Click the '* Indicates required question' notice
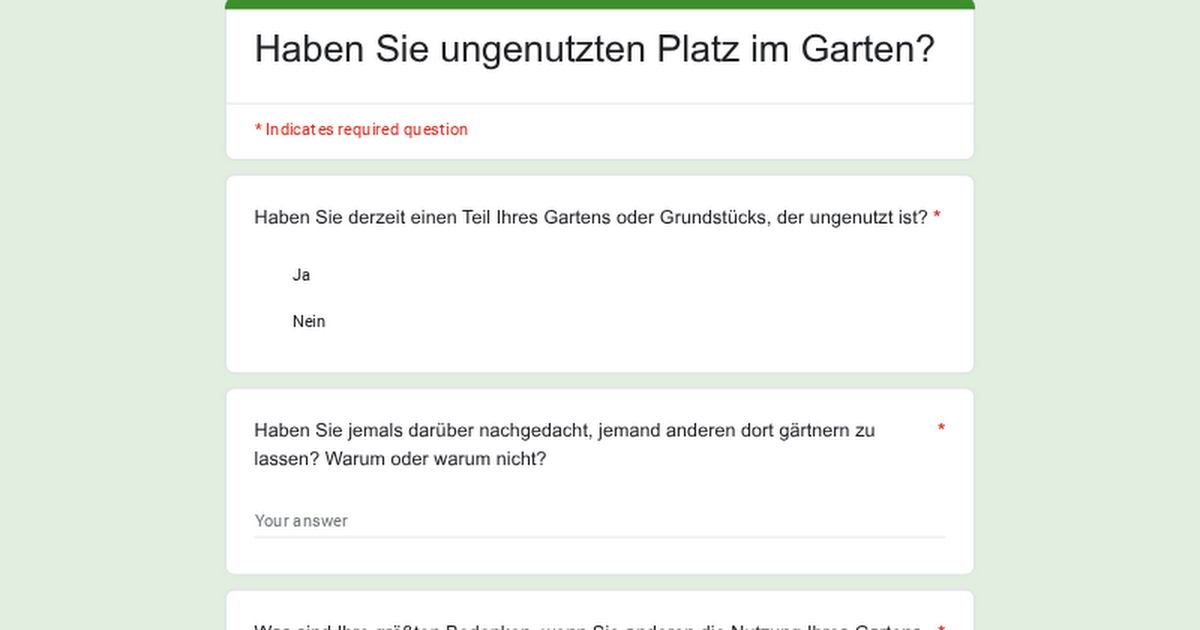The image size is (1200, 630). [x=361, y=129]
